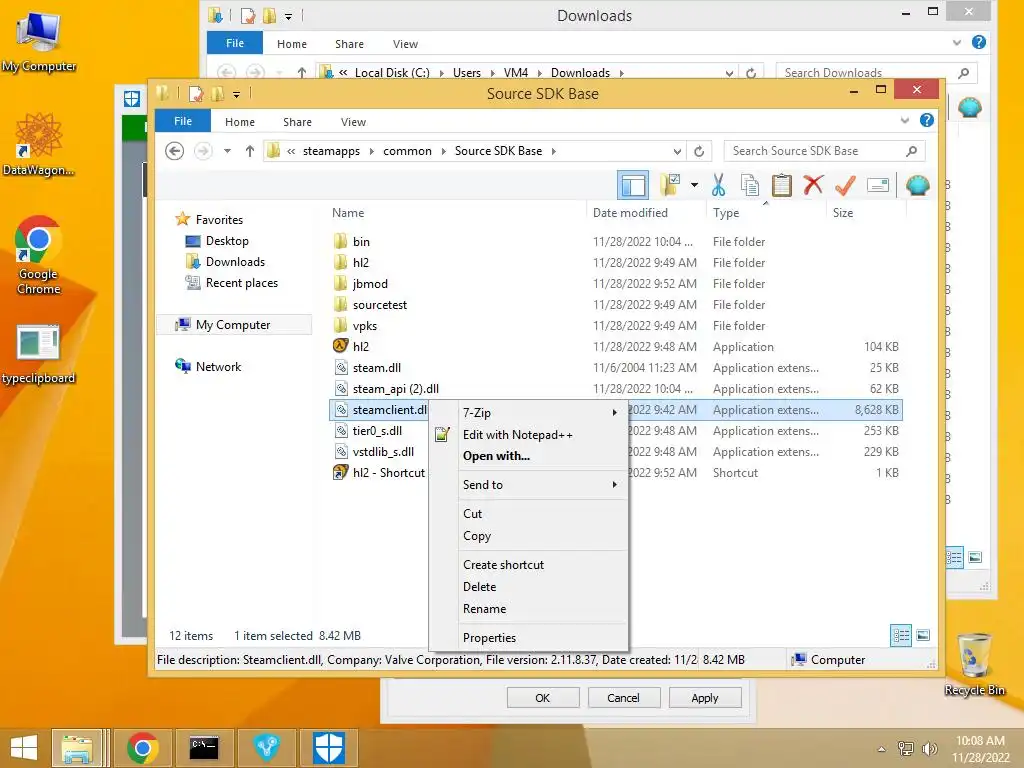The width and height of the screenshot is (1024, 768).
Task: Expand the folder options dropdown arrow
Action: point(694,185)
